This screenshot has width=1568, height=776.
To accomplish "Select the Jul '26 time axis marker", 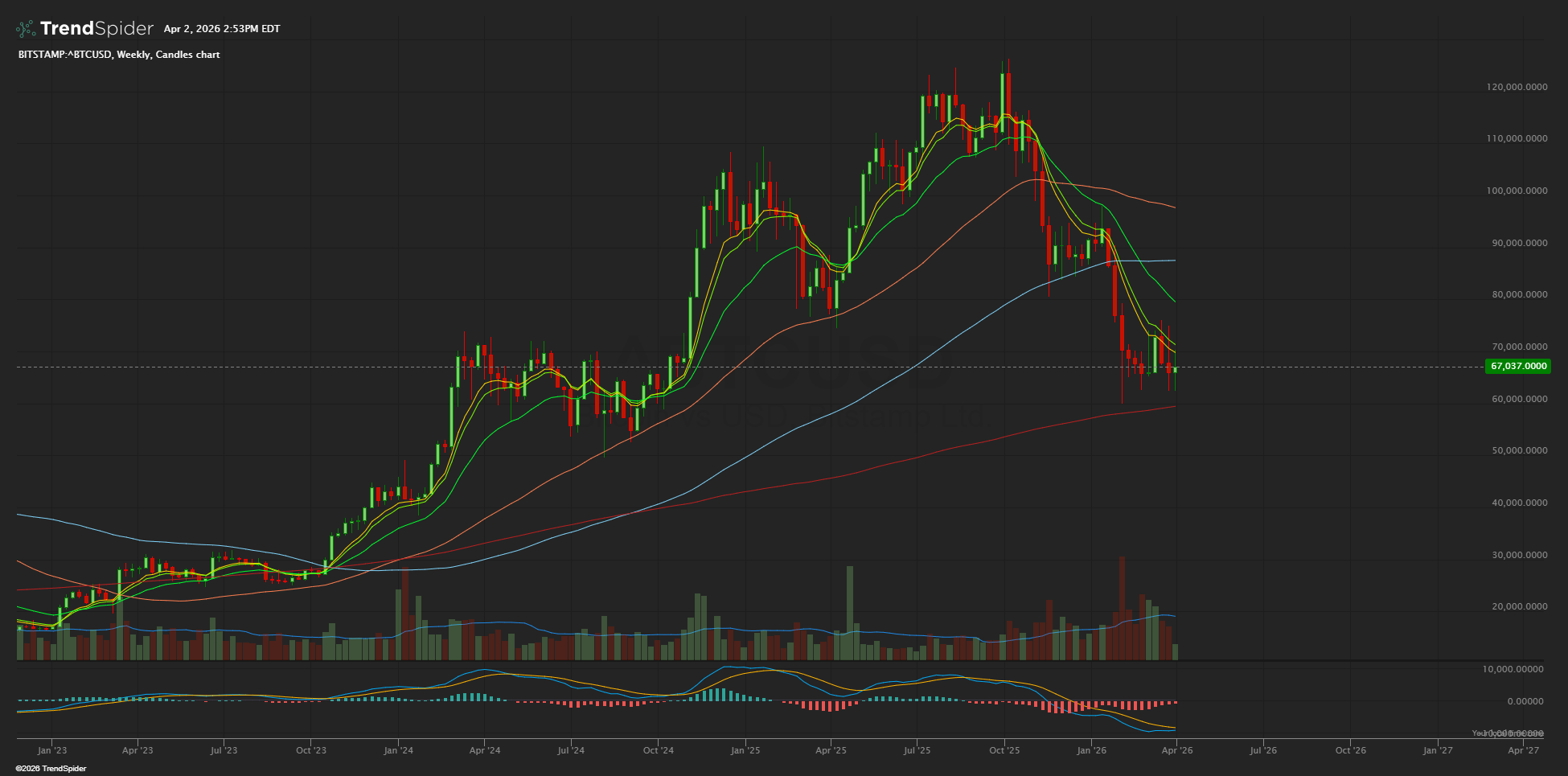I will (1263, 750).
